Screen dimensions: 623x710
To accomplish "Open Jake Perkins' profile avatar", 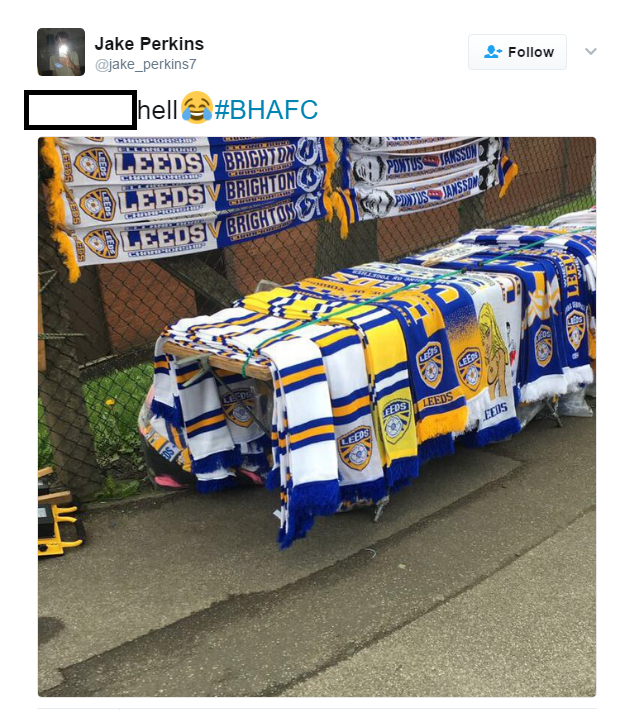I will tap(61, 52).
